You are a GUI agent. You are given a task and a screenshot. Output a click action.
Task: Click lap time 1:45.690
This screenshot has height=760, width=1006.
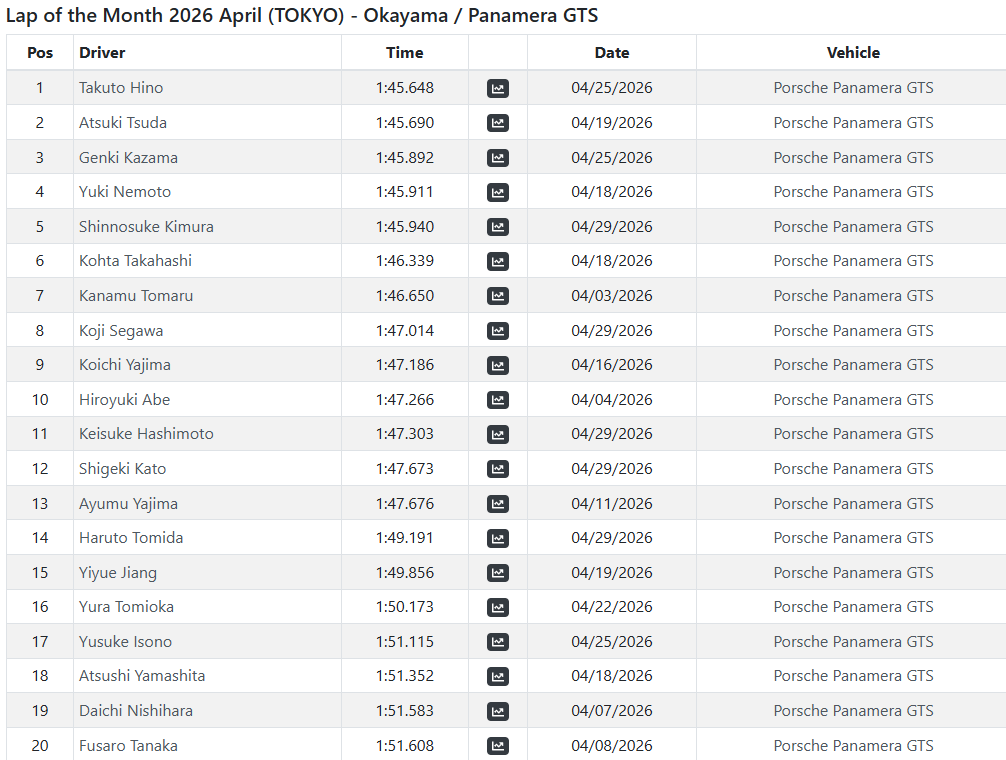click(405, 122)
